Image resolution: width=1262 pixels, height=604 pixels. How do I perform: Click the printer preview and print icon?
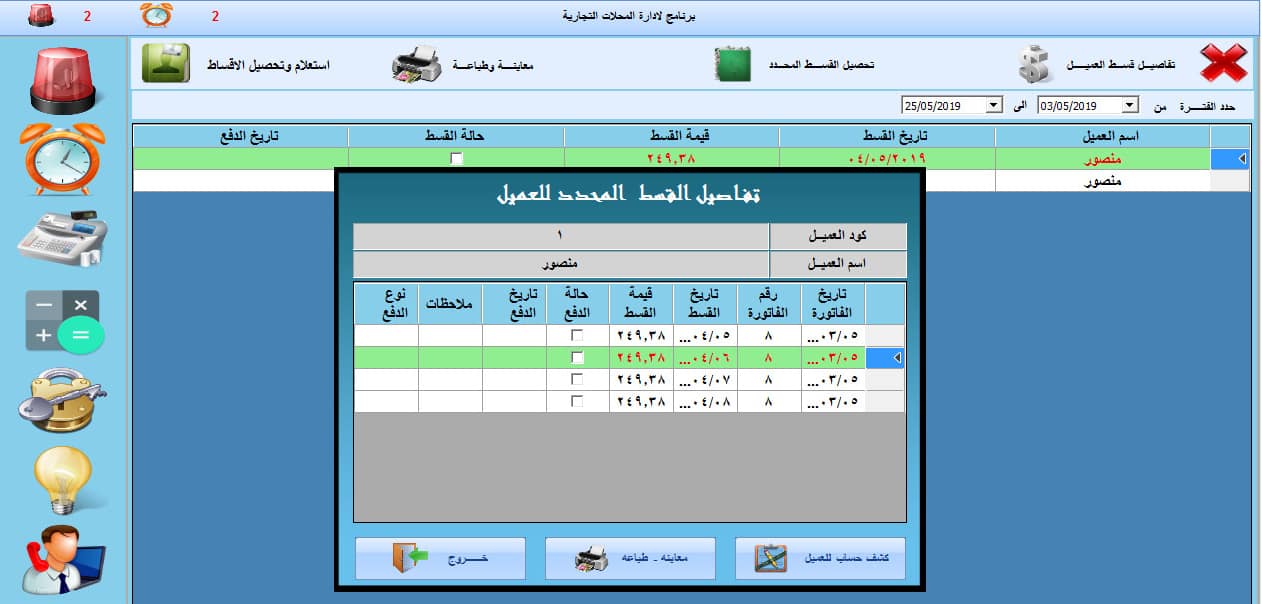click(415, 64)
